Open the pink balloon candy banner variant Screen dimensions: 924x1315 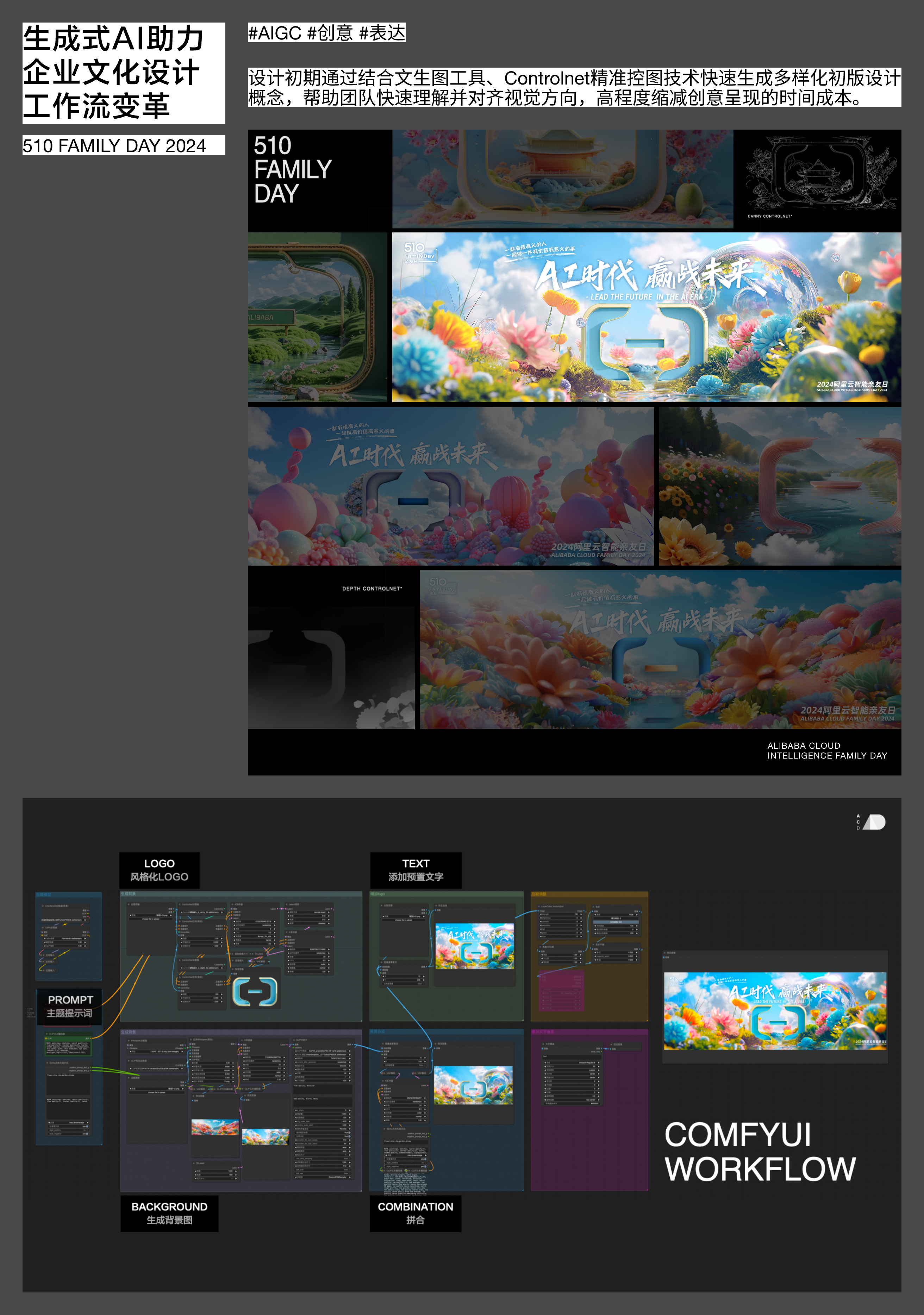click(x=451, y=486)
